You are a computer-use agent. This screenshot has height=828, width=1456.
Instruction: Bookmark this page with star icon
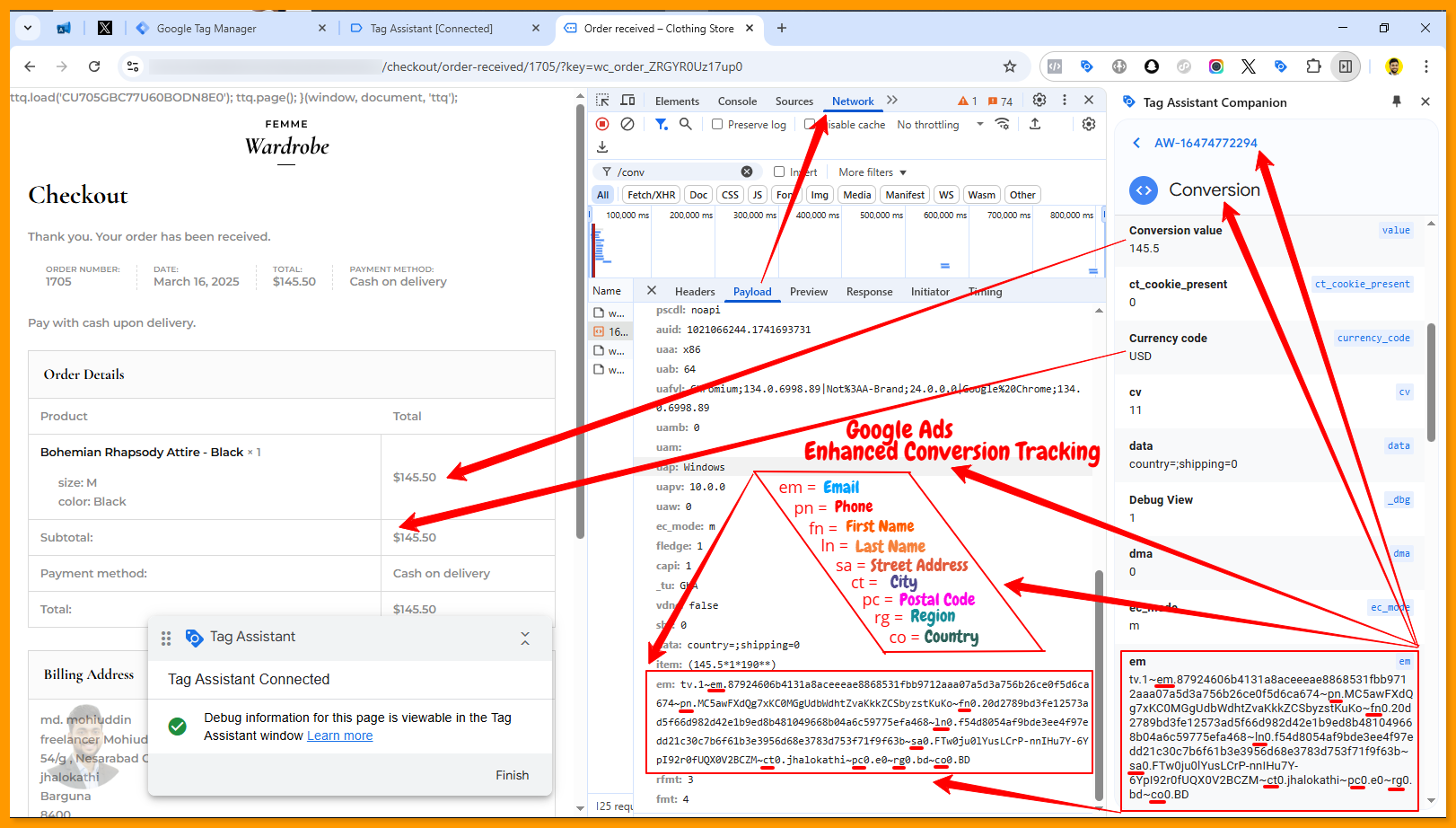[1010, 66]
